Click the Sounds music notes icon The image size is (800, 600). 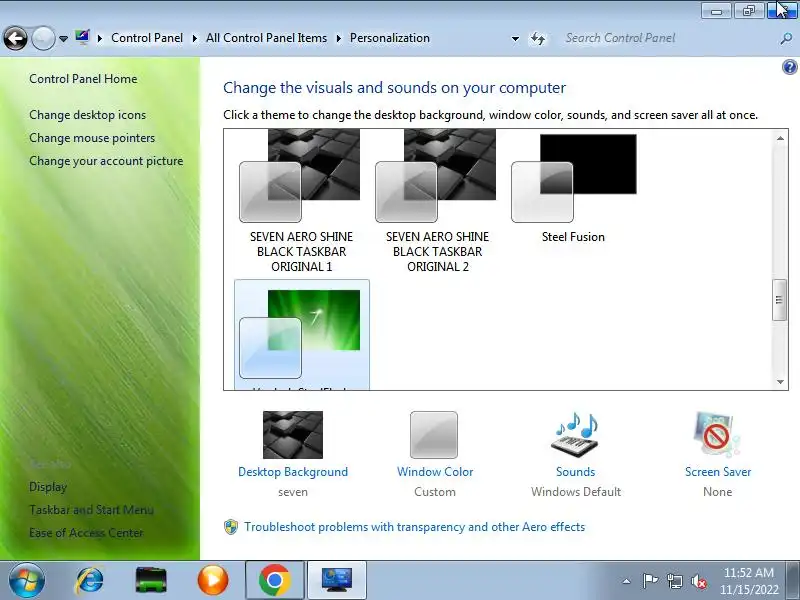coord(575,435)
